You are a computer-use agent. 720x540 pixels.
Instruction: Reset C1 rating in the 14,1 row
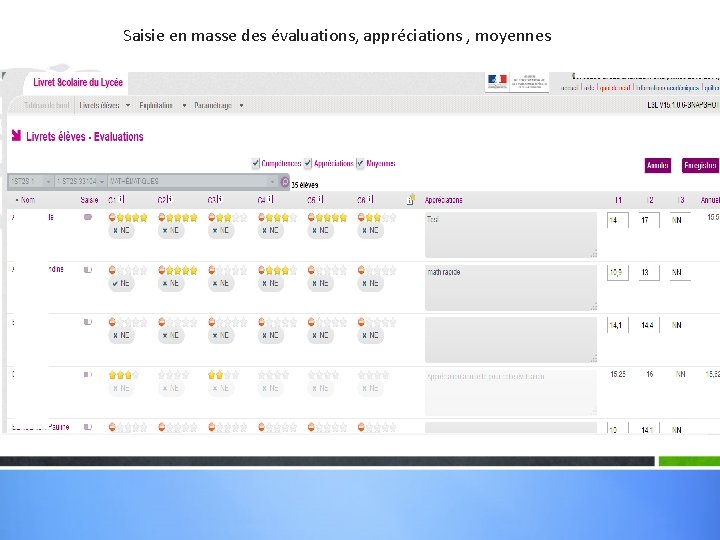112,322
